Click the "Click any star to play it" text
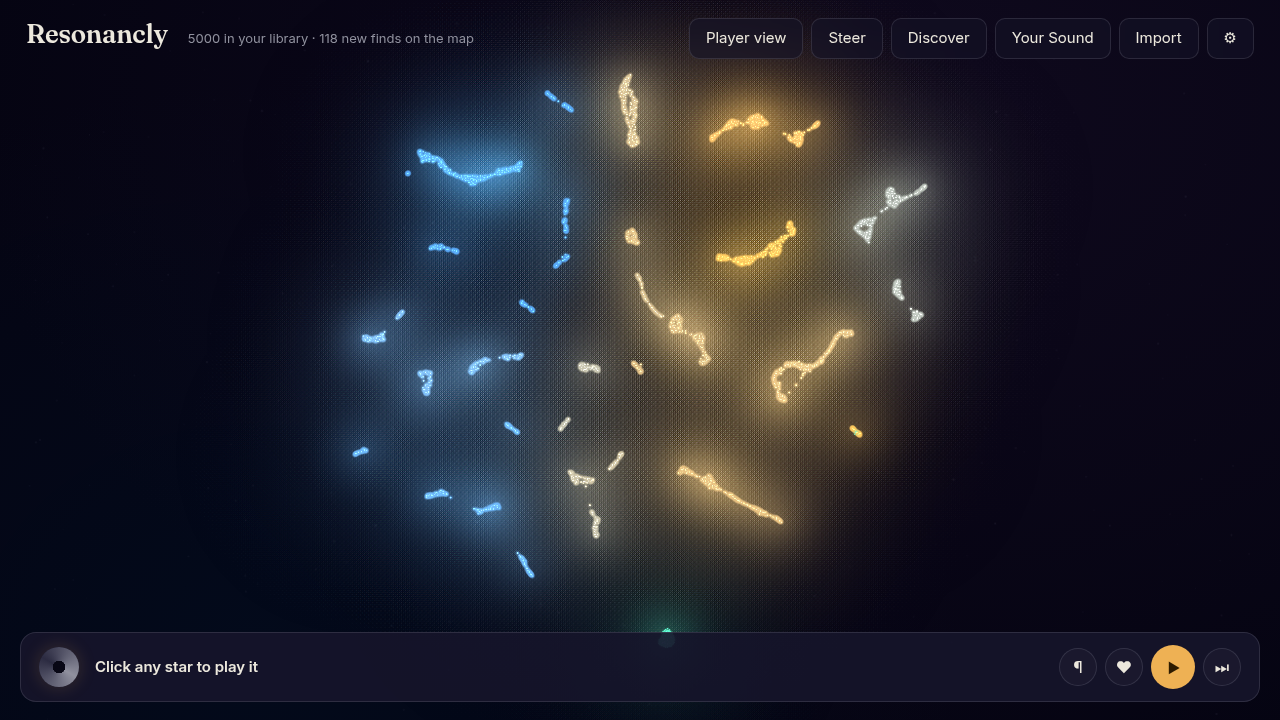This screenshot has width=1280, height=720. 176,667
